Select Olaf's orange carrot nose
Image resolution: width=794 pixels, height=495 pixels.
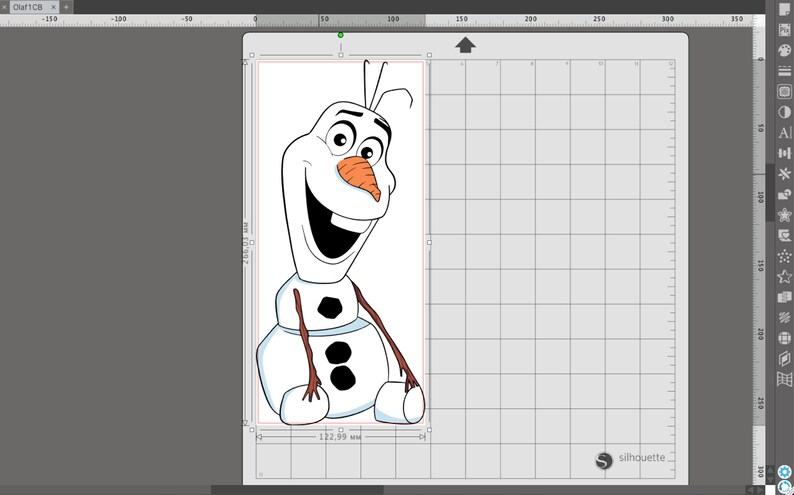point(360,178)
